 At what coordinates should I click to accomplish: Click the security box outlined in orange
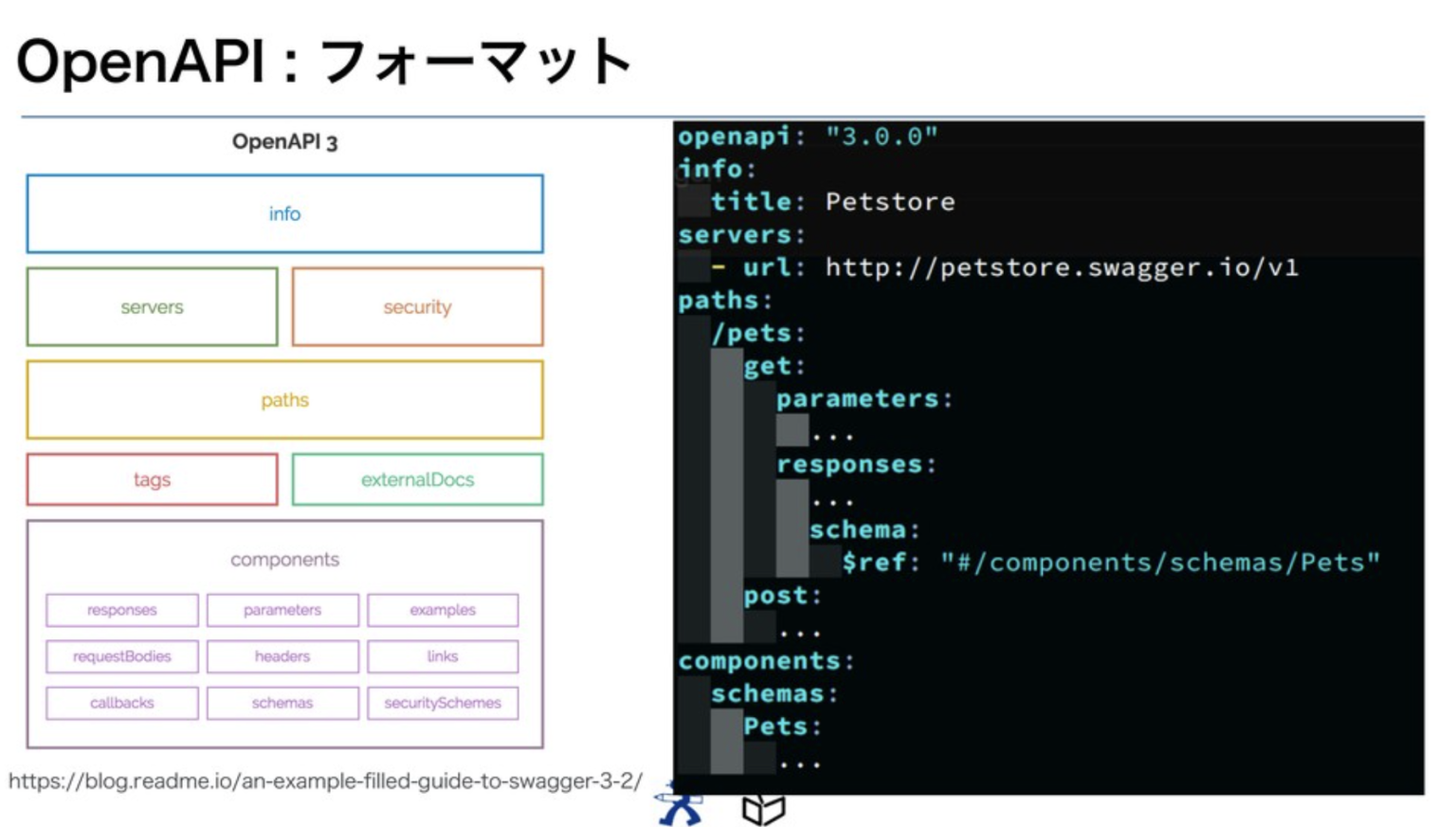[417, 306]
